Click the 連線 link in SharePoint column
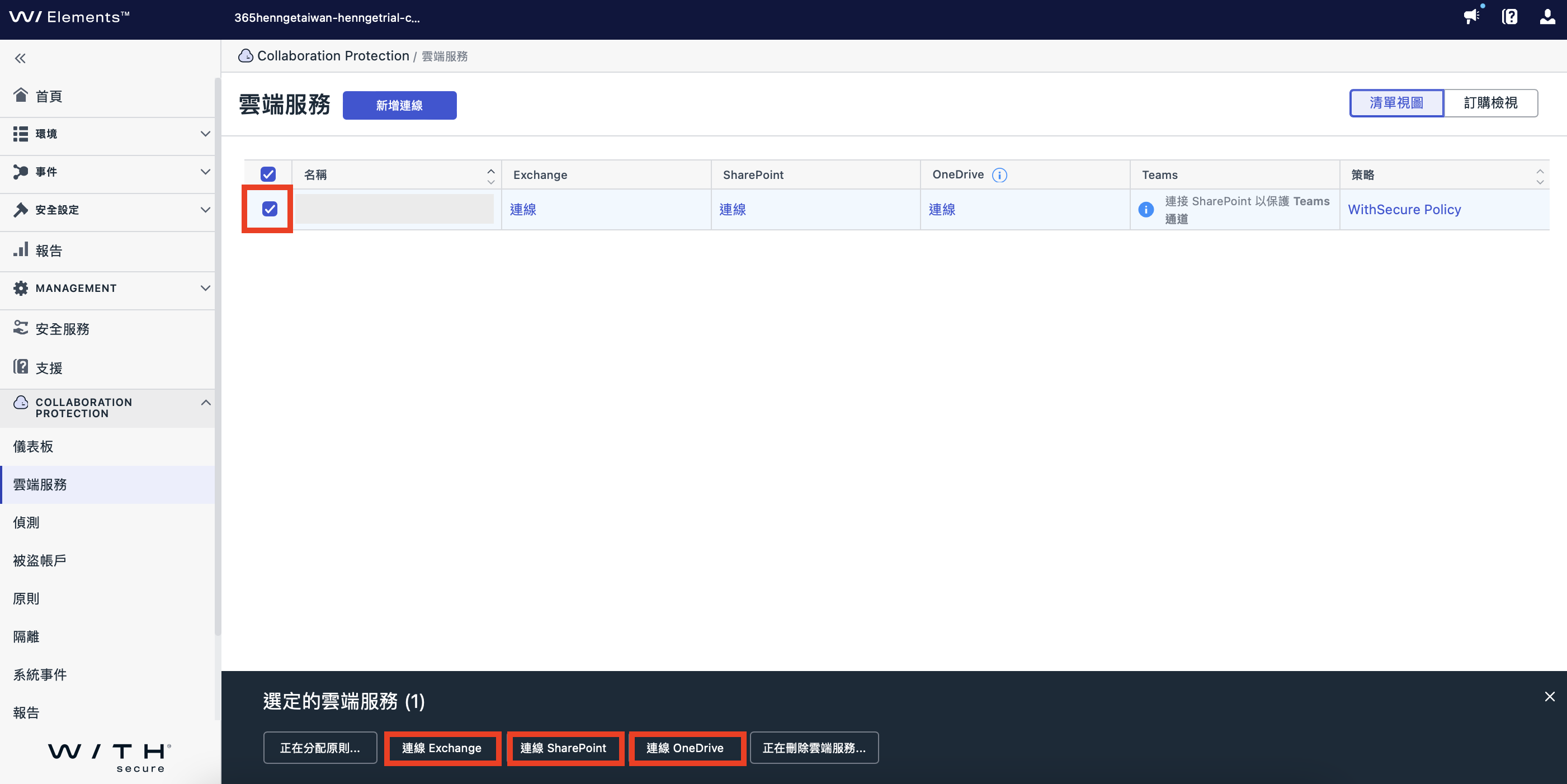Image resolution: width=1567 pixels, height=784 pixels. pos(733,209)
